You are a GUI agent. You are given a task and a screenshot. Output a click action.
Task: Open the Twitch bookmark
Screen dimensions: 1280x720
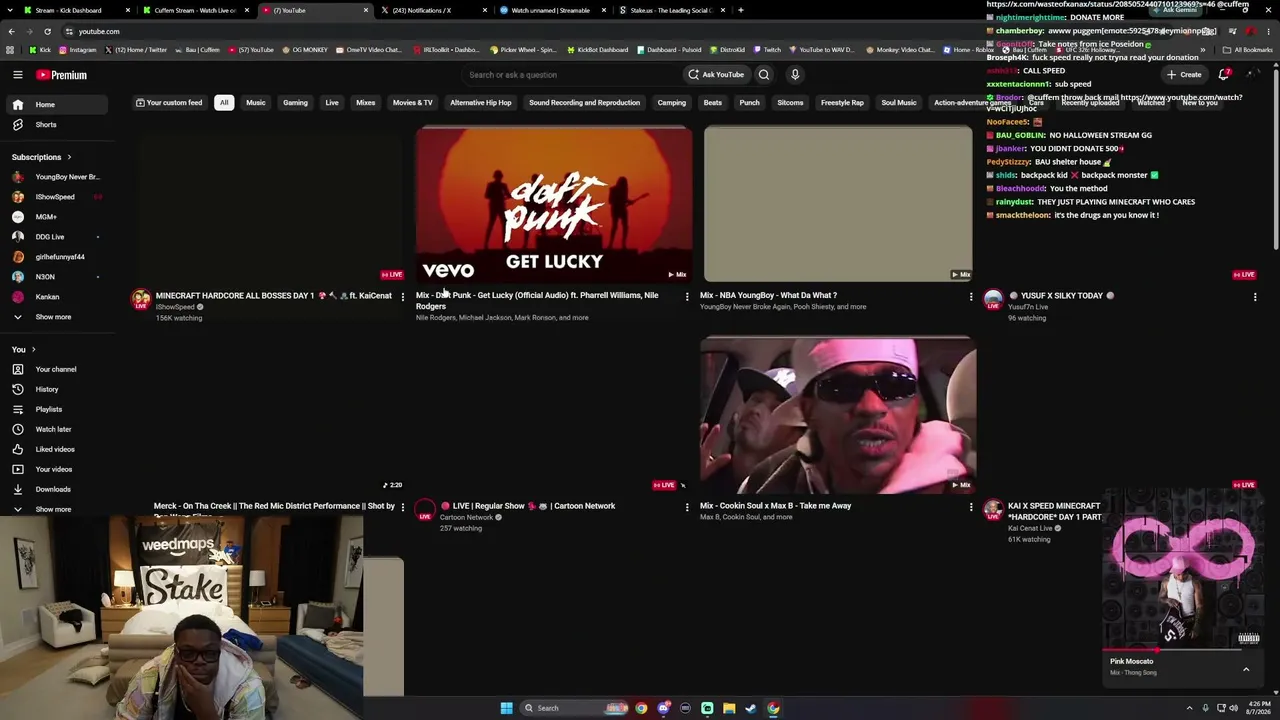click(x=768, y=50)
